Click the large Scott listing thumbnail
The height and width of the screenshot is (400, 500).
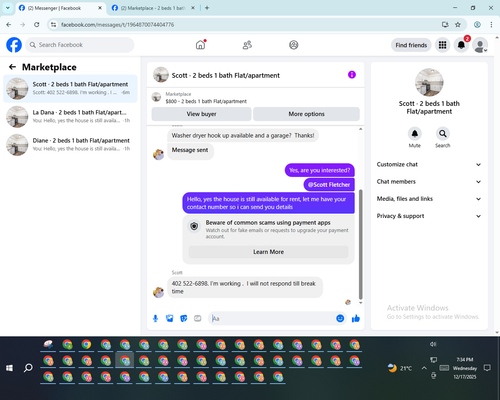tap(429, 82)
